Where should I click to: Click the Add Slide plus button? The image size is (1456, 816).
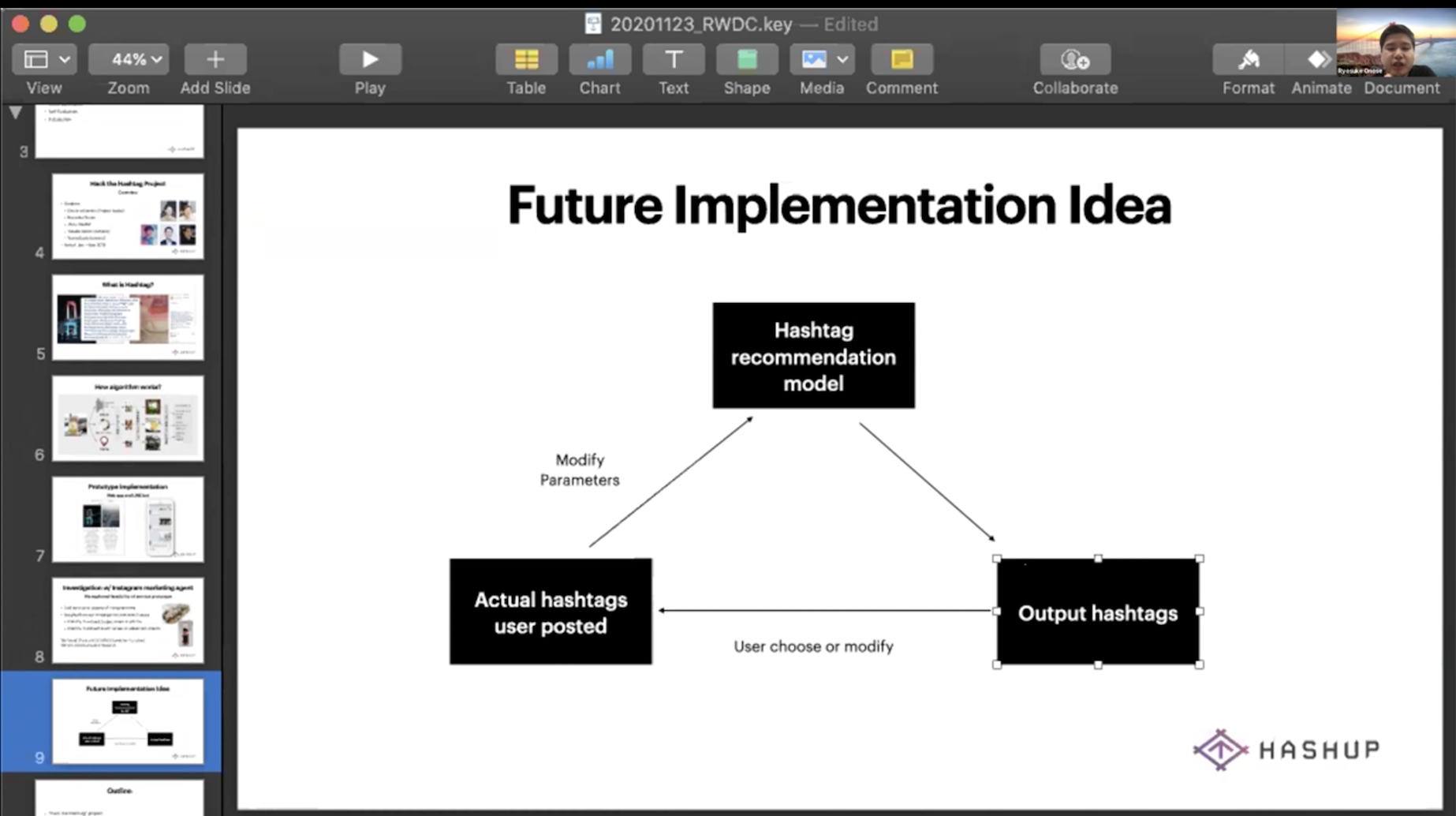(x=215, y=60)
